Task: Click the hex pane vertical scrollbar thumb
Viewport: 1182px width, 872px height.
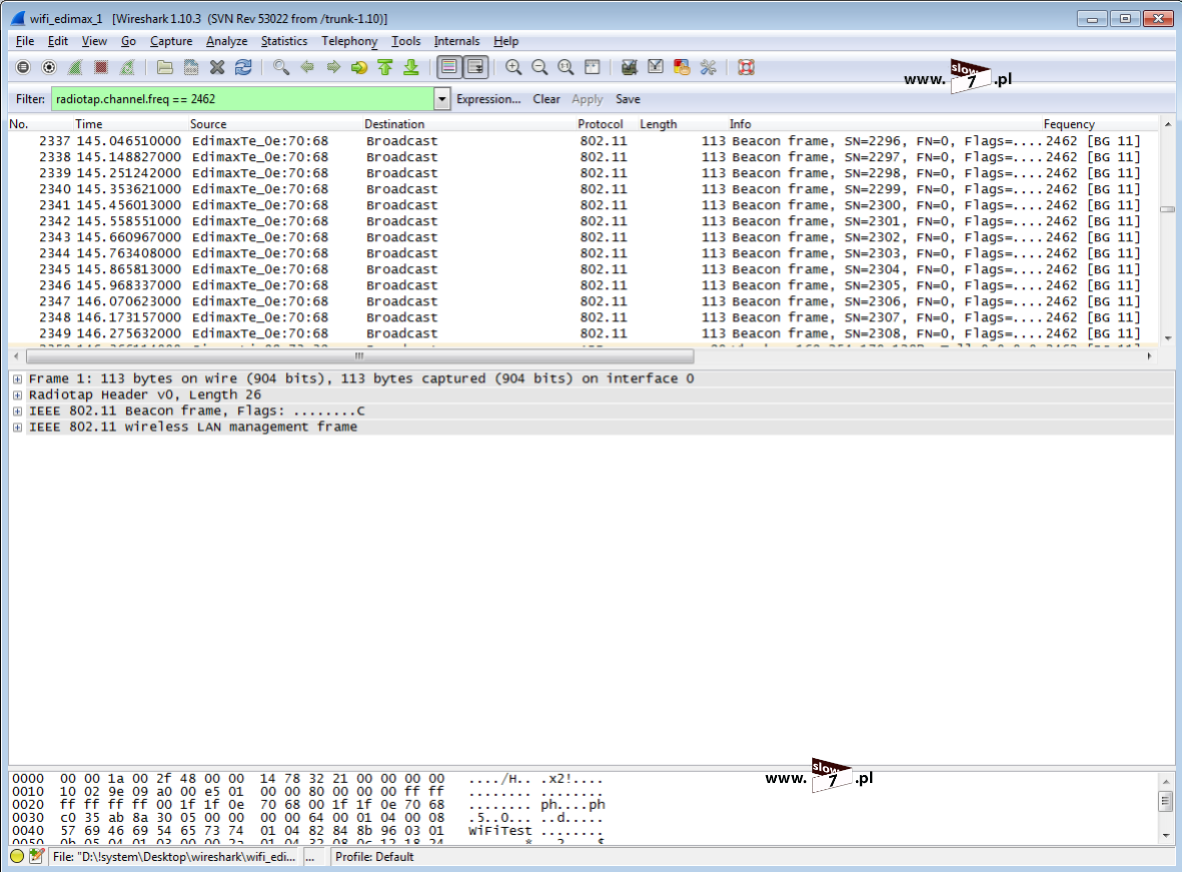Action: tap(1165, 801)
